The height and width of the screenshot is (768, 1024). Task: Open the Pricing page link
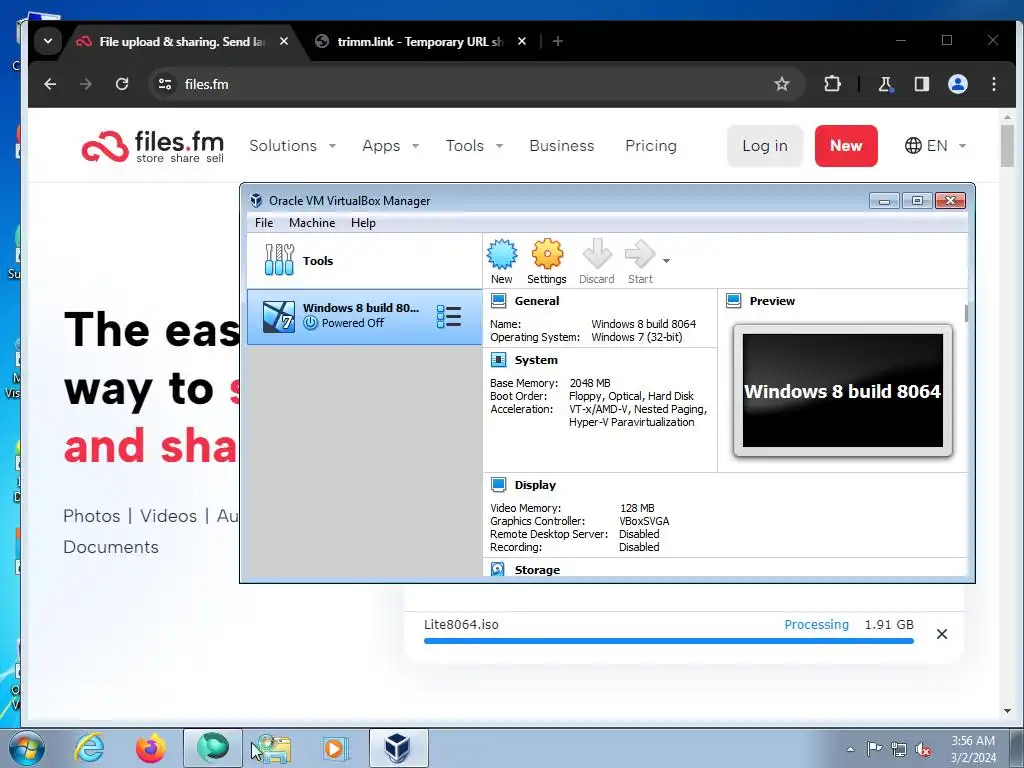click(650, 146)
